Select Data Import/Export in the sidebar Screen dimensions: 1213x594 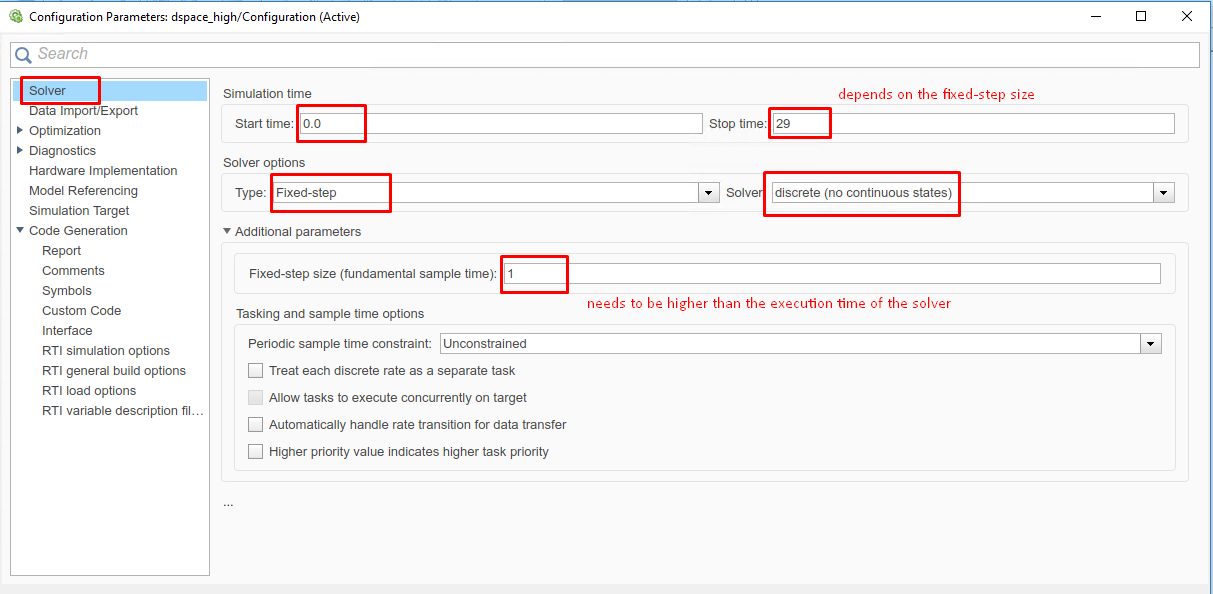pos(83,111)
